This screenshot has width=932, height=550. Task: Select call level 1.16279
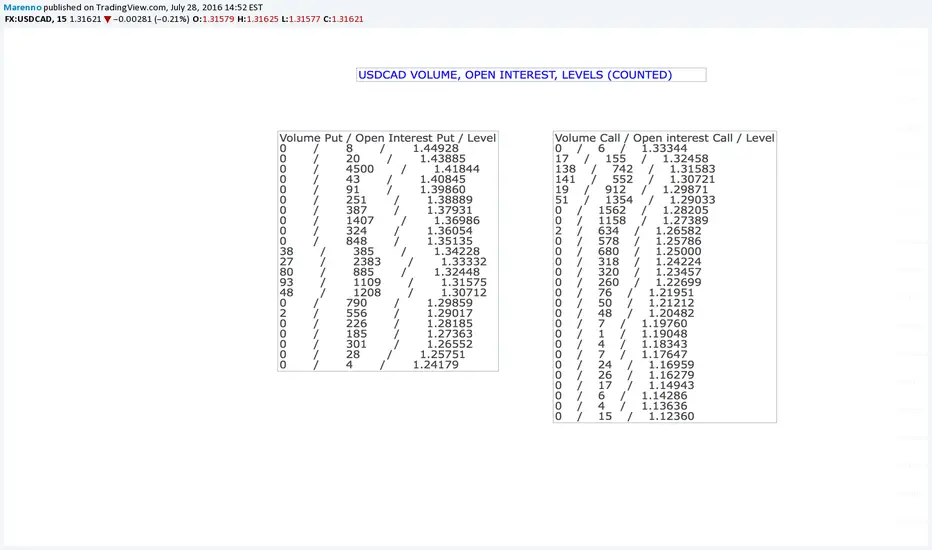tap(671, 375)
